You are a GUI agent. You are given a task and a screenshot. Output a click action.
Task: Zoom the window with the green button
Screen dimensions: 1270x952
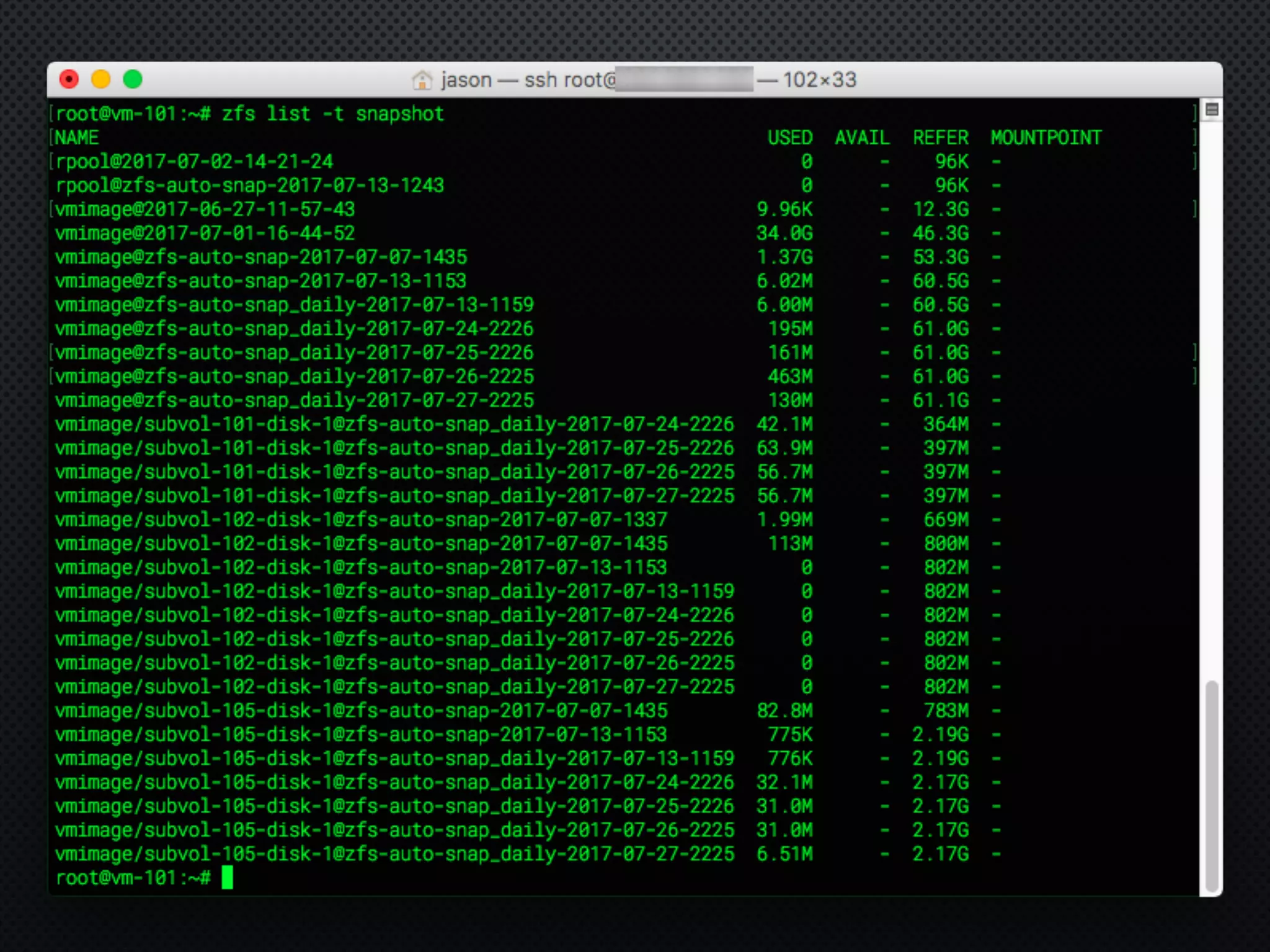133,79
